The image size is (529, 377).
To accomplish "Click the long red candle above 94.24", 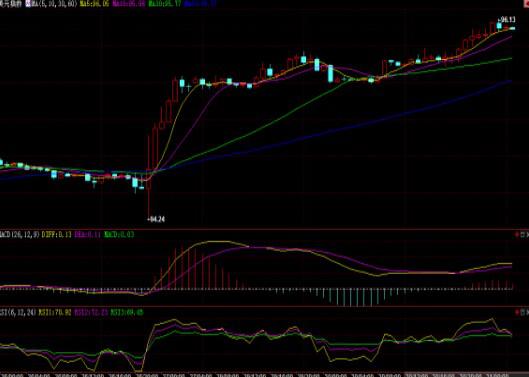I will click(x=148, y=177).
